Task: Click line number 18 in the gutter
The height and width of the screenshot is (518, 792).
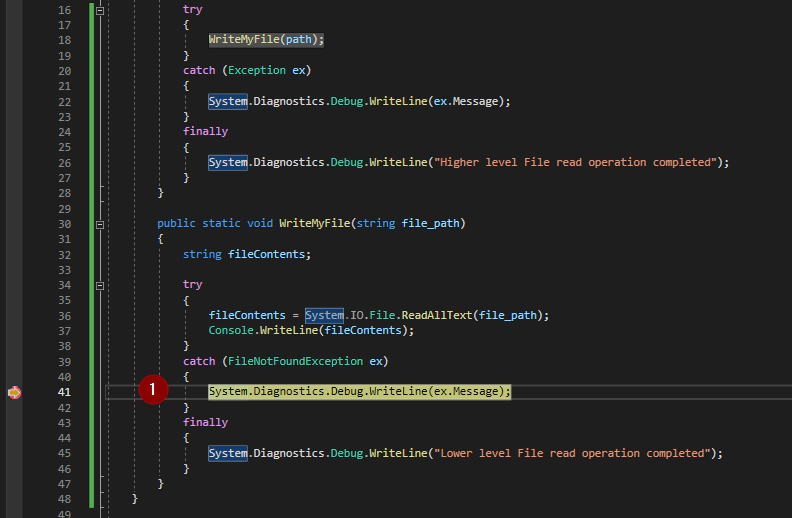Action: tap(65, 40)
